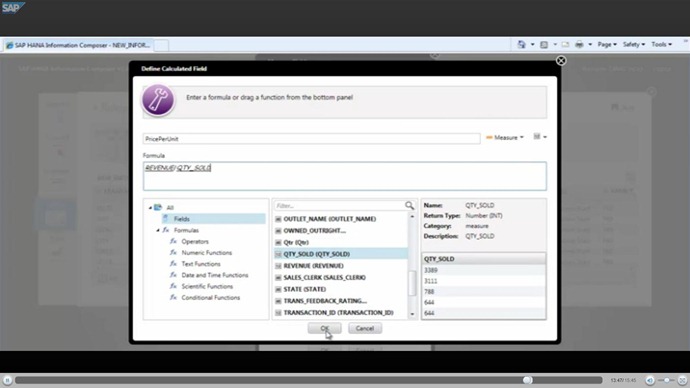Click the PricePerUnit name input field
Viewport: 690px width, 388px height.
(311, 139)
